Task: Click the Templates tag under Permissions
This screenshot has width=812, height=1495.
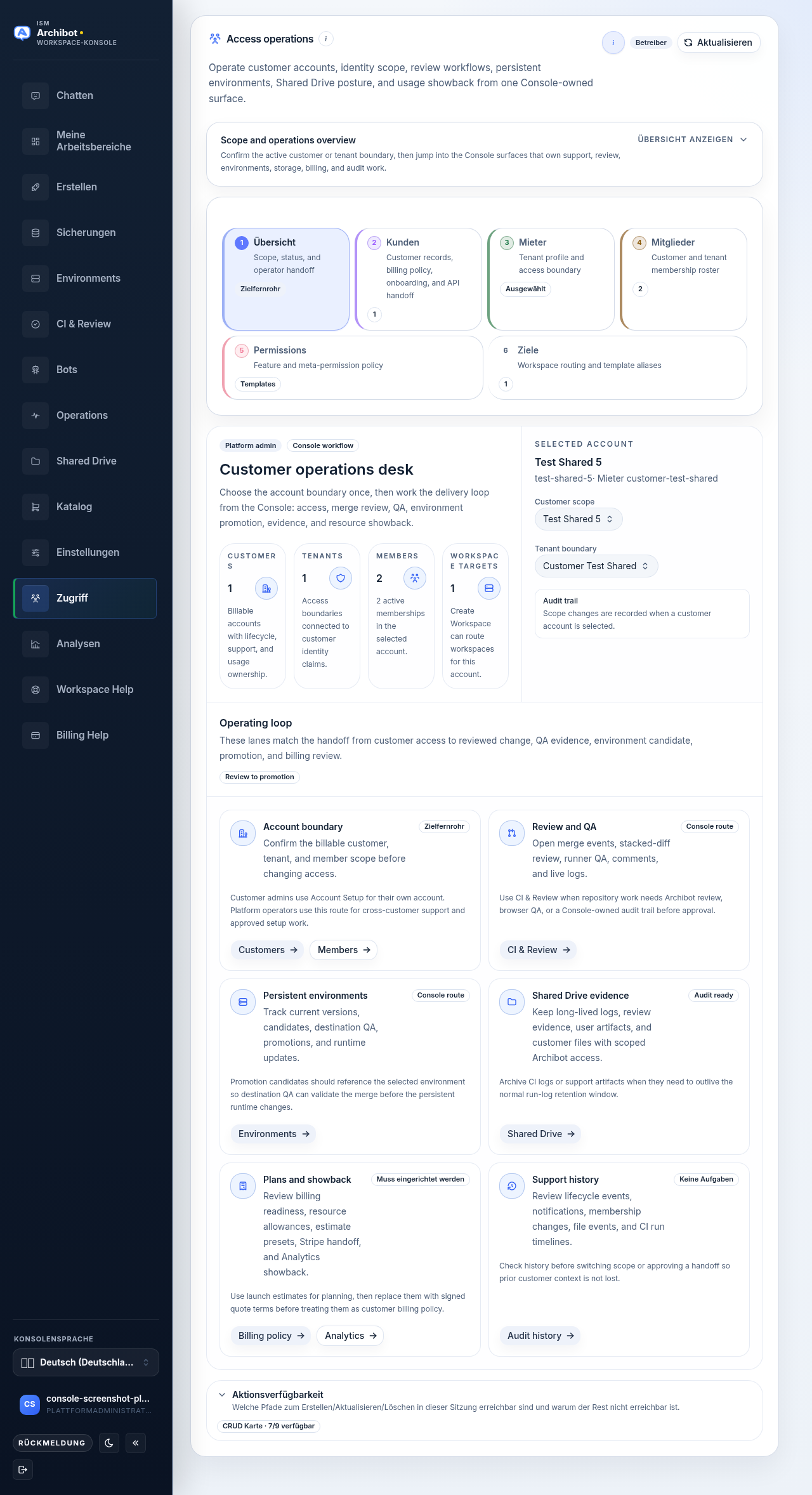Action: (x=258, y=384)
